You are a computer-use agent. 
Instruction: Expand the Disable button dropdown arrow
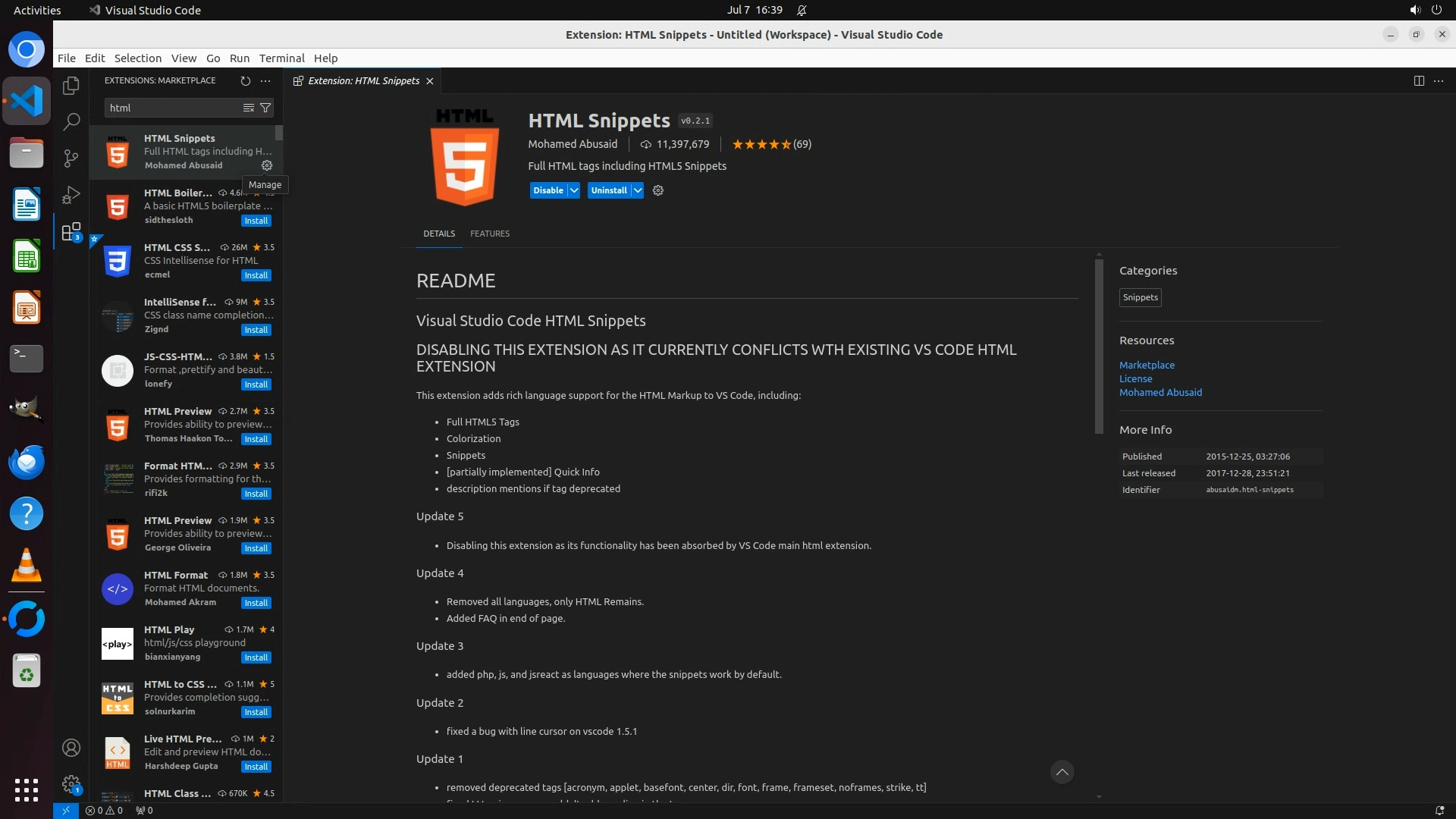point(574,190)
